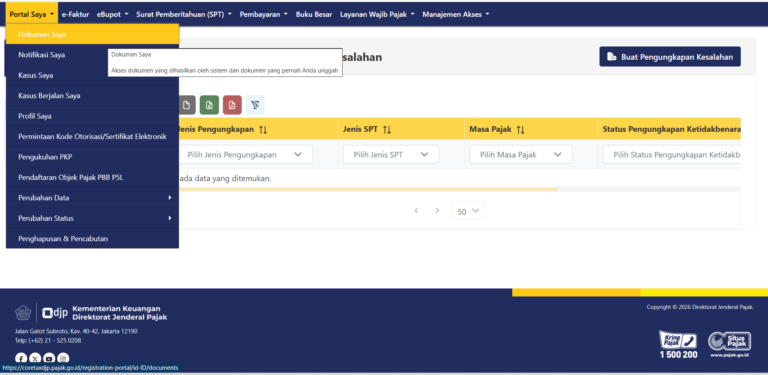Select Kasus Berjalan Saya menu item
The height and width of the screenshot is (375, 768).
[x=92, y=96]
